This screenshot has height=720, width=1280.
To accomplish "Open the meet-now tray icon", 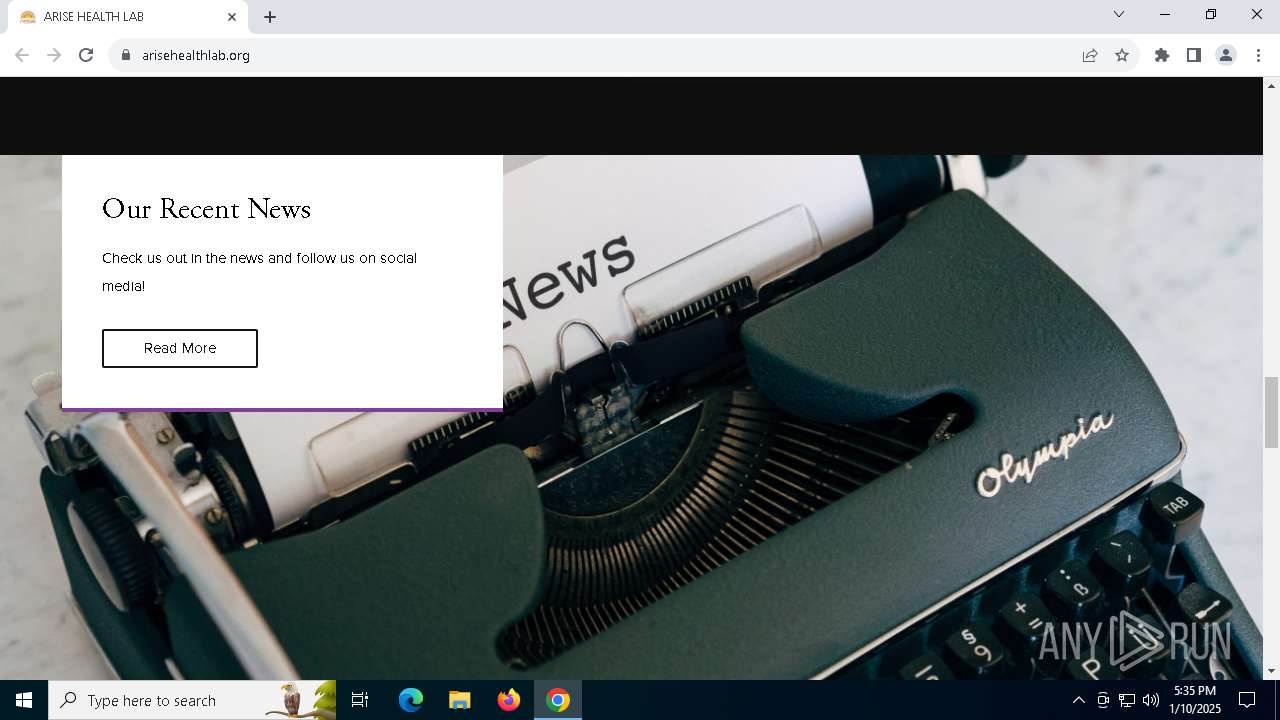I will click(1103, 700).
